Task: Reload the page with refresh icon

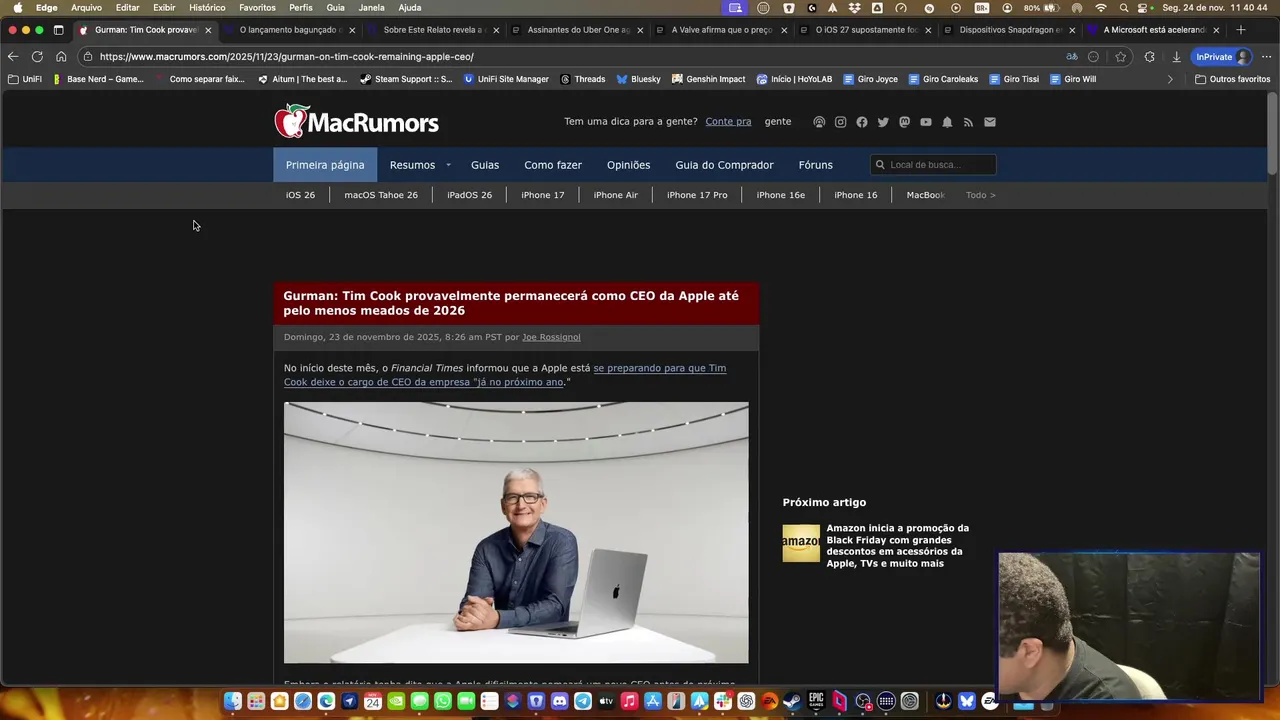Action: coord(37,57)
